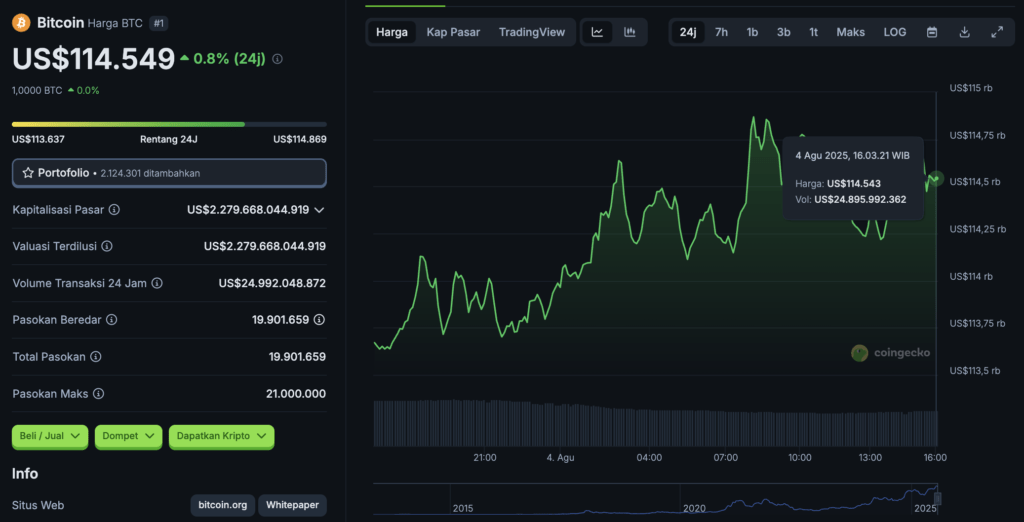This screenshot has height=522, width=1024.
Task: Open the Kapitalisasi Pasar info icon
Action: point(114,210)
